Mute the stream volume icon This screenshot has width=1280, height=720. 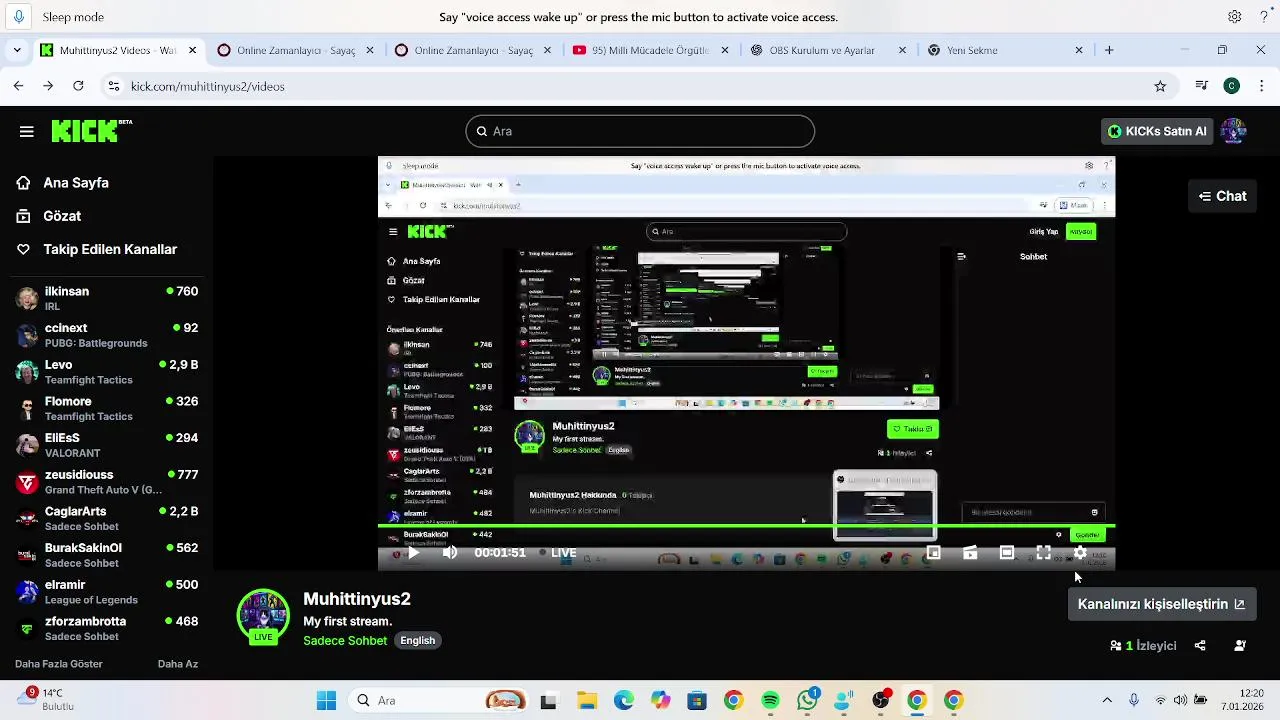pyautogui.click(x=450, y=552)
